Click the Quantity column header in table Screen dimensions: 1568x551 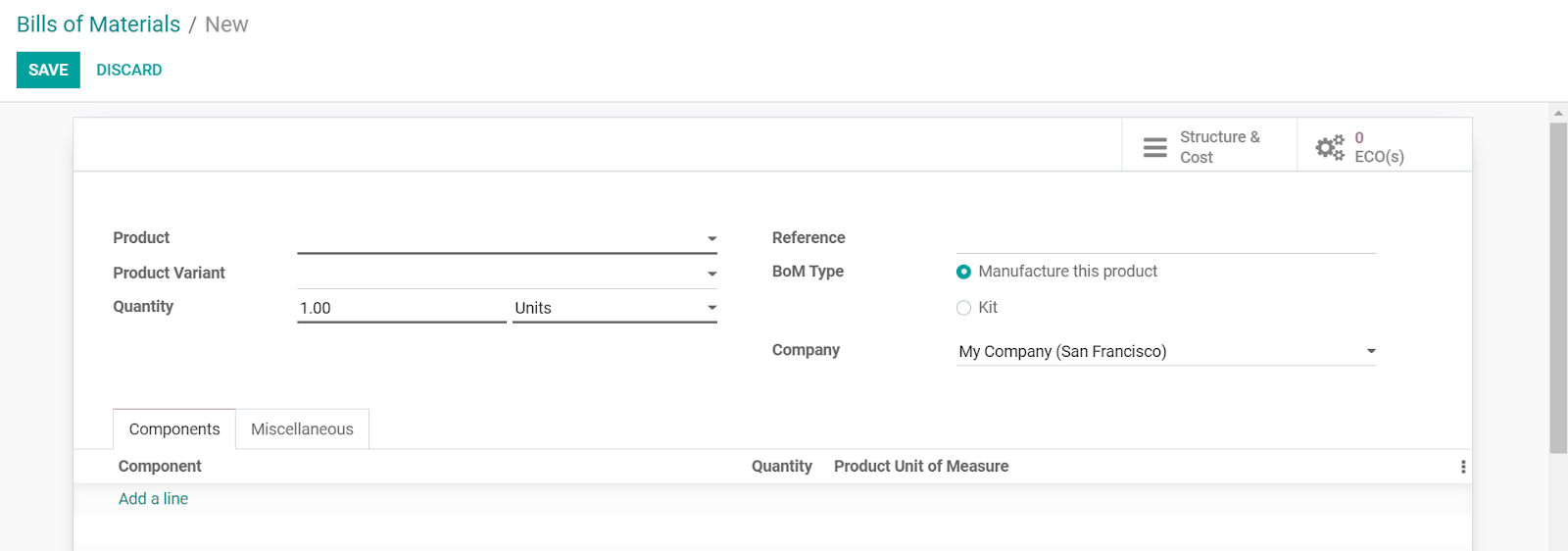(782, 467)
